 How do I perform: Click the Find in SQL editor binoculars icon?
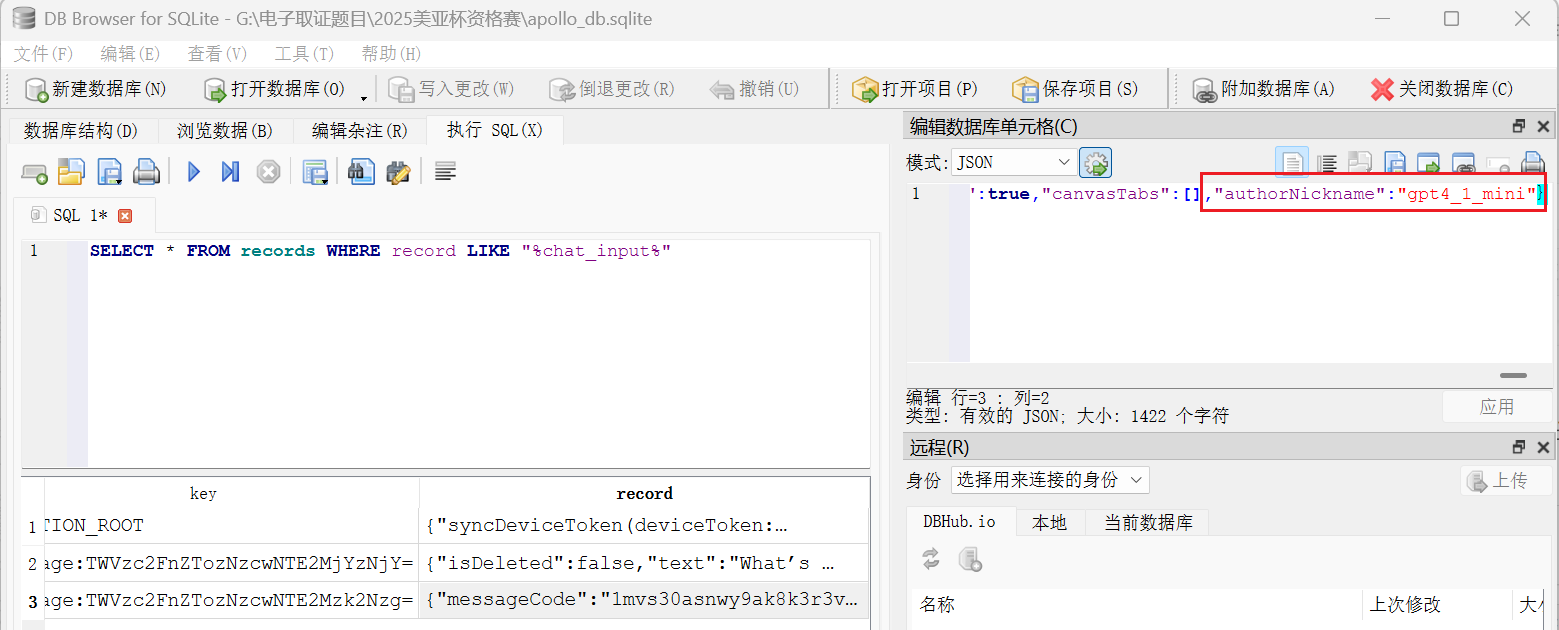[x=361, y=172]
